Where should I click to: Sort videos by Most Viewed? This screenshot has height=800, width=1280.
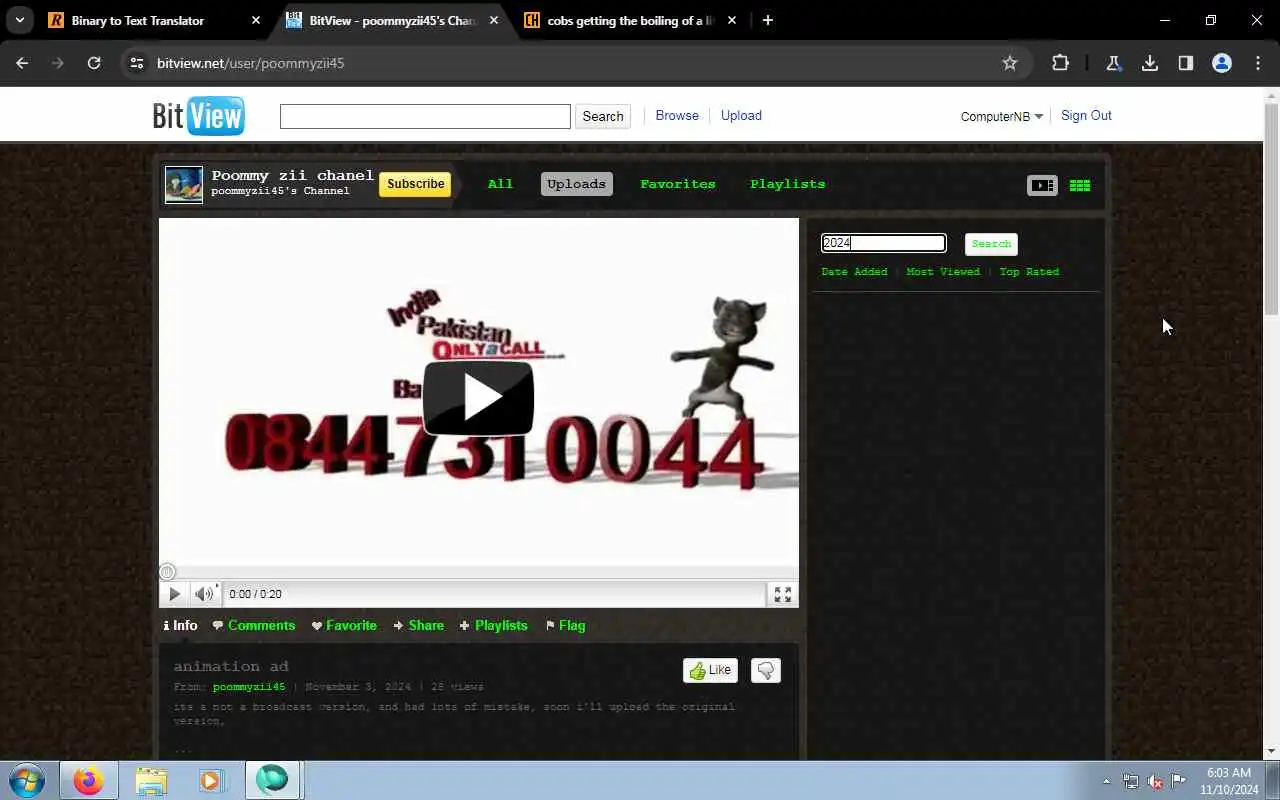point(943,272)
